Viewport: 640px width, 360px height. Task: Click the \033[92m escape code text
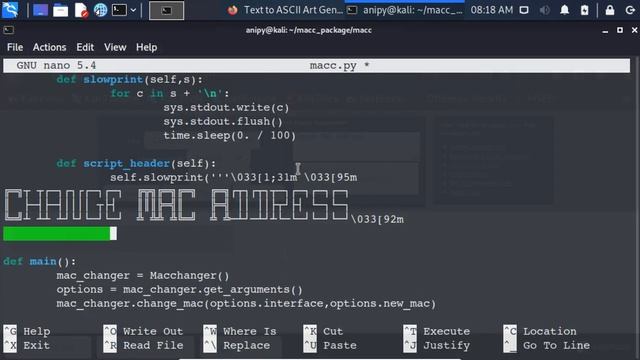click(377, 220)
